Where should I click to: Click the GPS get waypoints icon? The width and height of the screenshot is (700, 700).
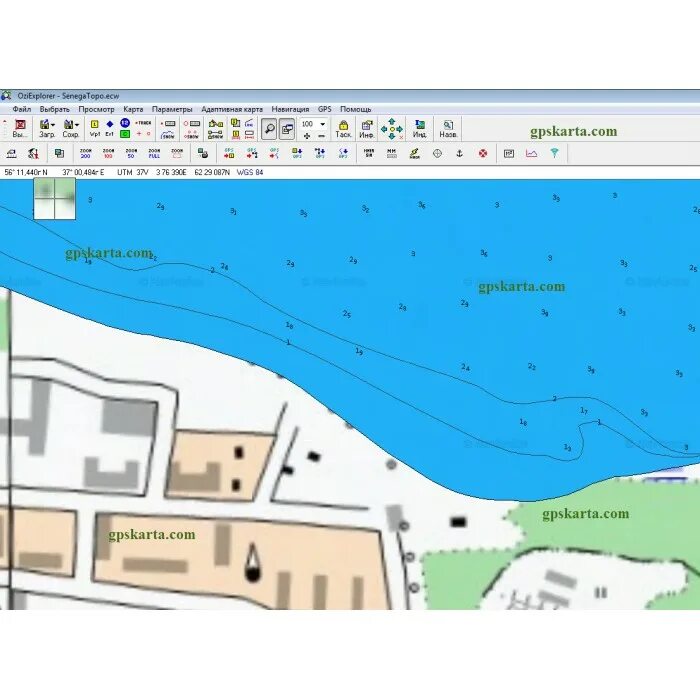pyautogui.click(x=297, y=154)
